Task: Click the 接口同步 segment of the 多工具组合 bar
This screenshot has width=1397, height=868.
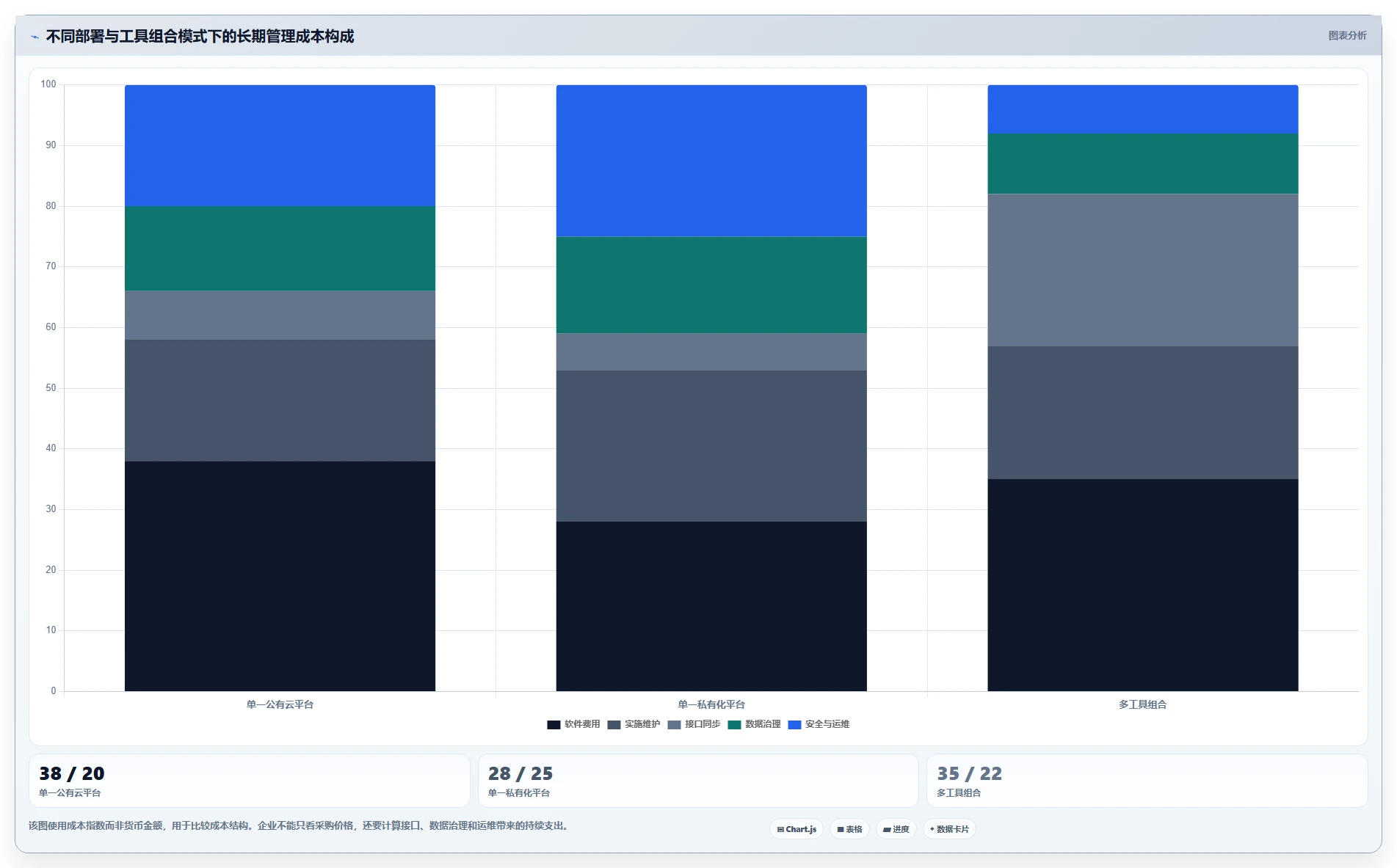Action: tap(1143, 270)
